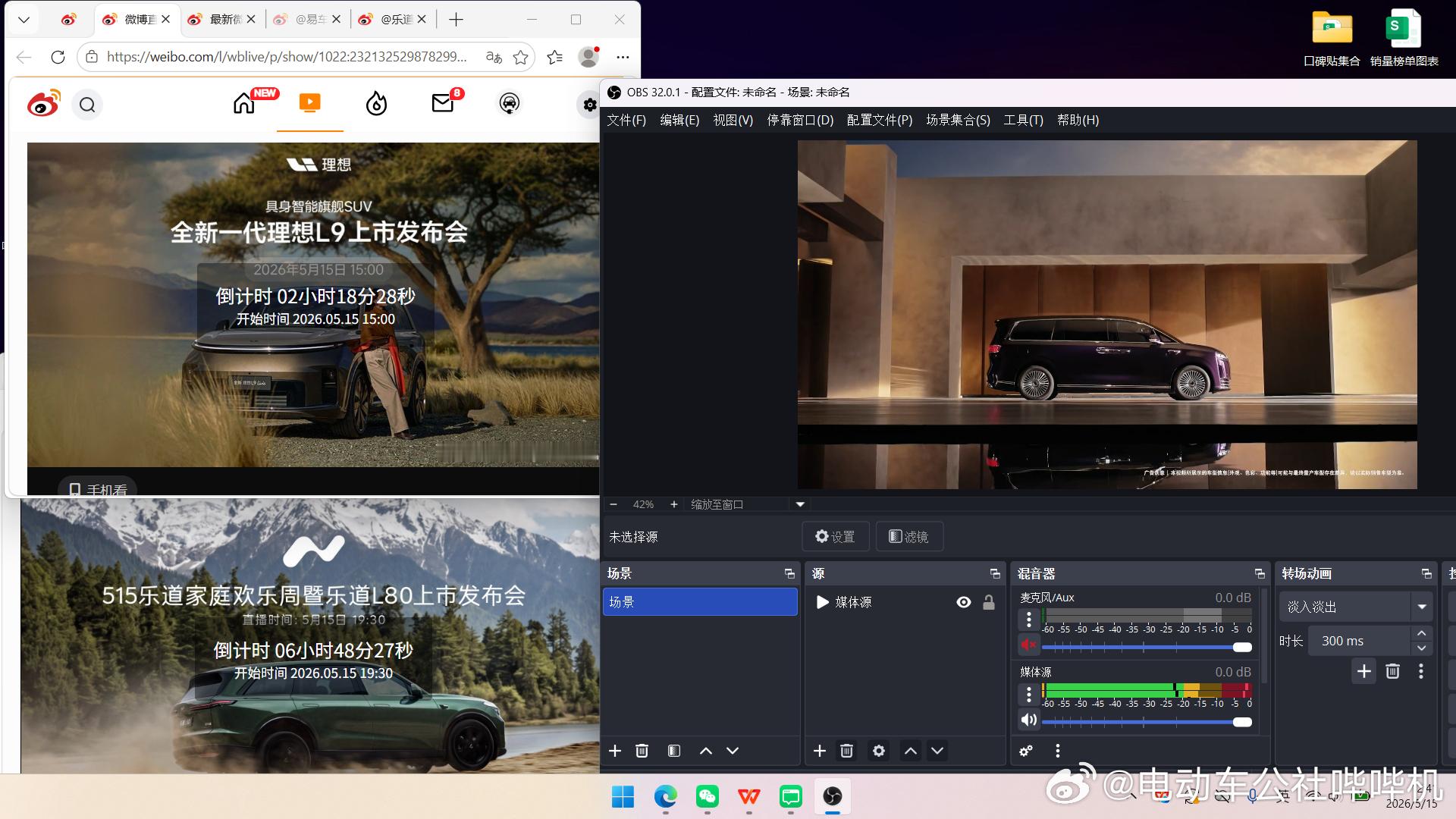
Task: Move source down in sources dock
Action: coord(937,751)
